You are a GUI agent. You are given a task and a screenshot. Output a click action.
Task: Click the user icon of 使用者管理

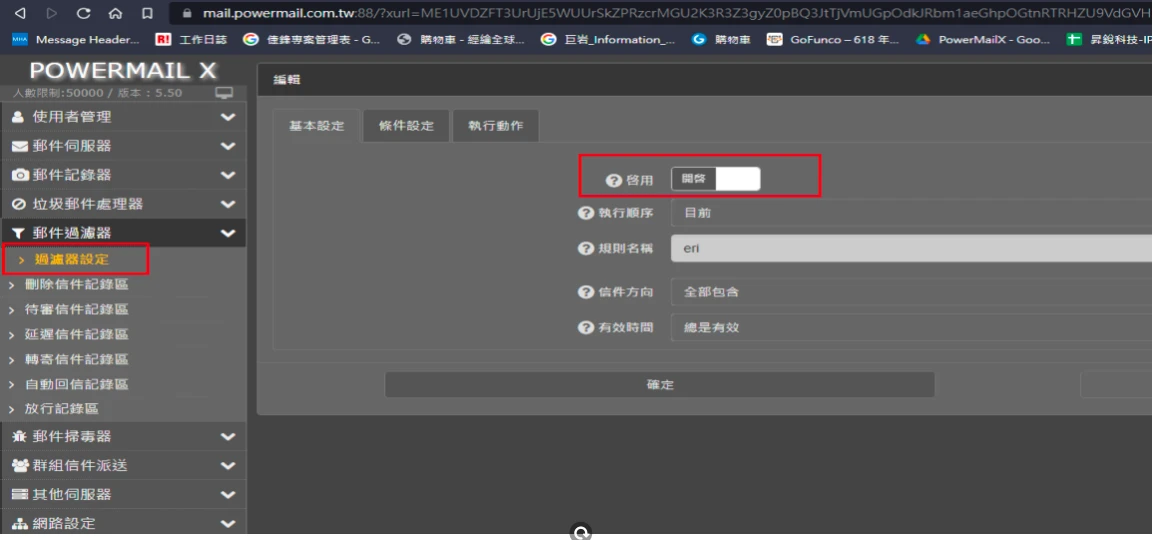[18, 117]
